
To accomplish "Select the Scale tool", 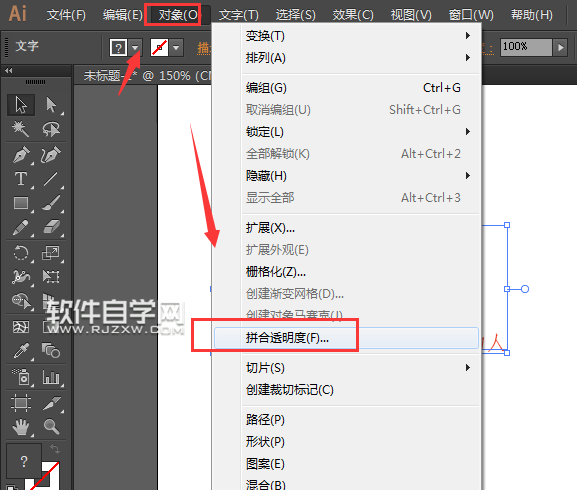I will (51, 253).
